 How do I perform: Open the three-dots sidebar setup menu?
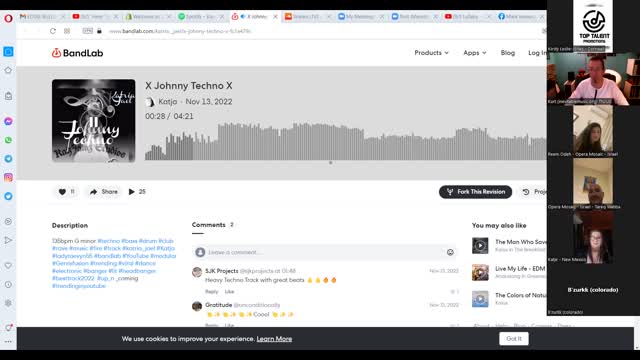[x=8, y=342]
